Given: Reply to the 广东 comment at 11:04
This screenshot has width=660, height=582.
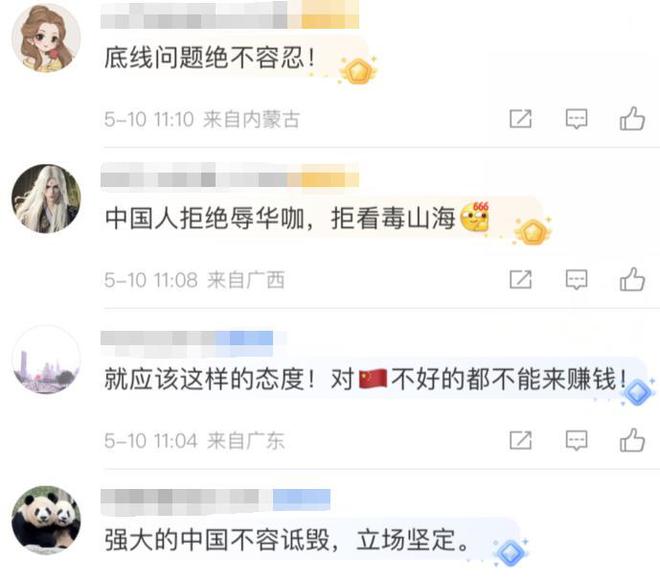Looking at the screenshot, I should pyautogui.click(x=576, y=440).
